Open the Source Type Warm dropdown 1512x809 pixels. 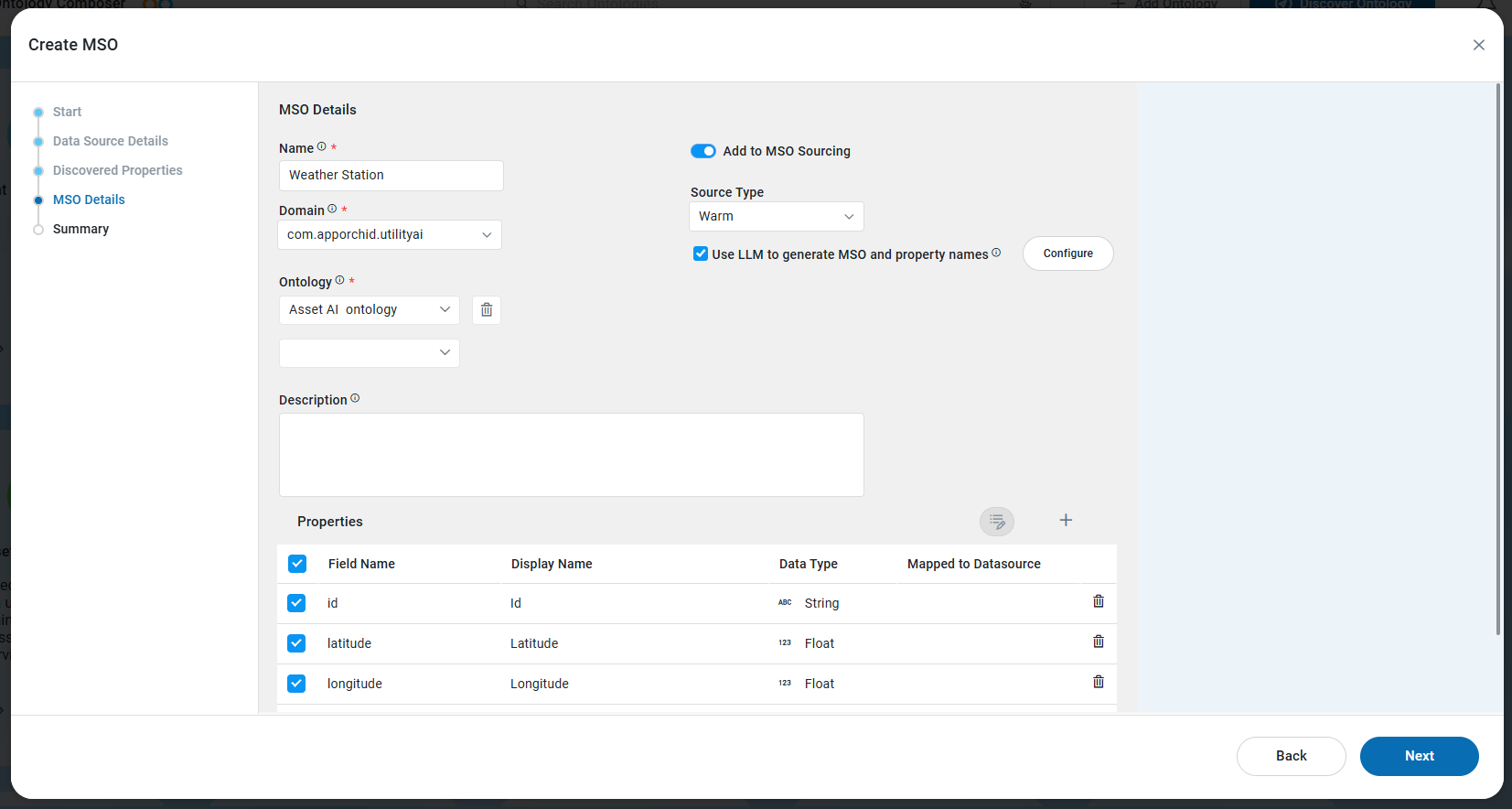(x=777, y=216)
